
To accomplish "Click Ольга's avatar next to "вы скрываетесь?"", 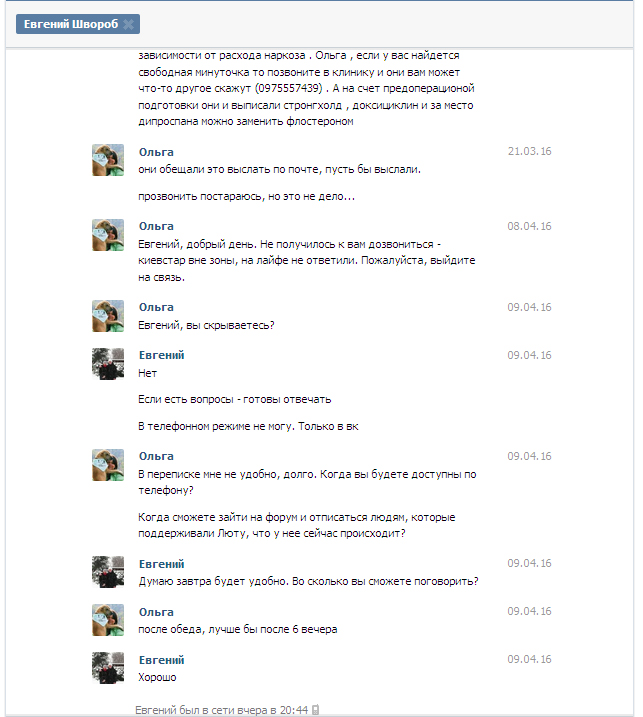I will point(108,316).
